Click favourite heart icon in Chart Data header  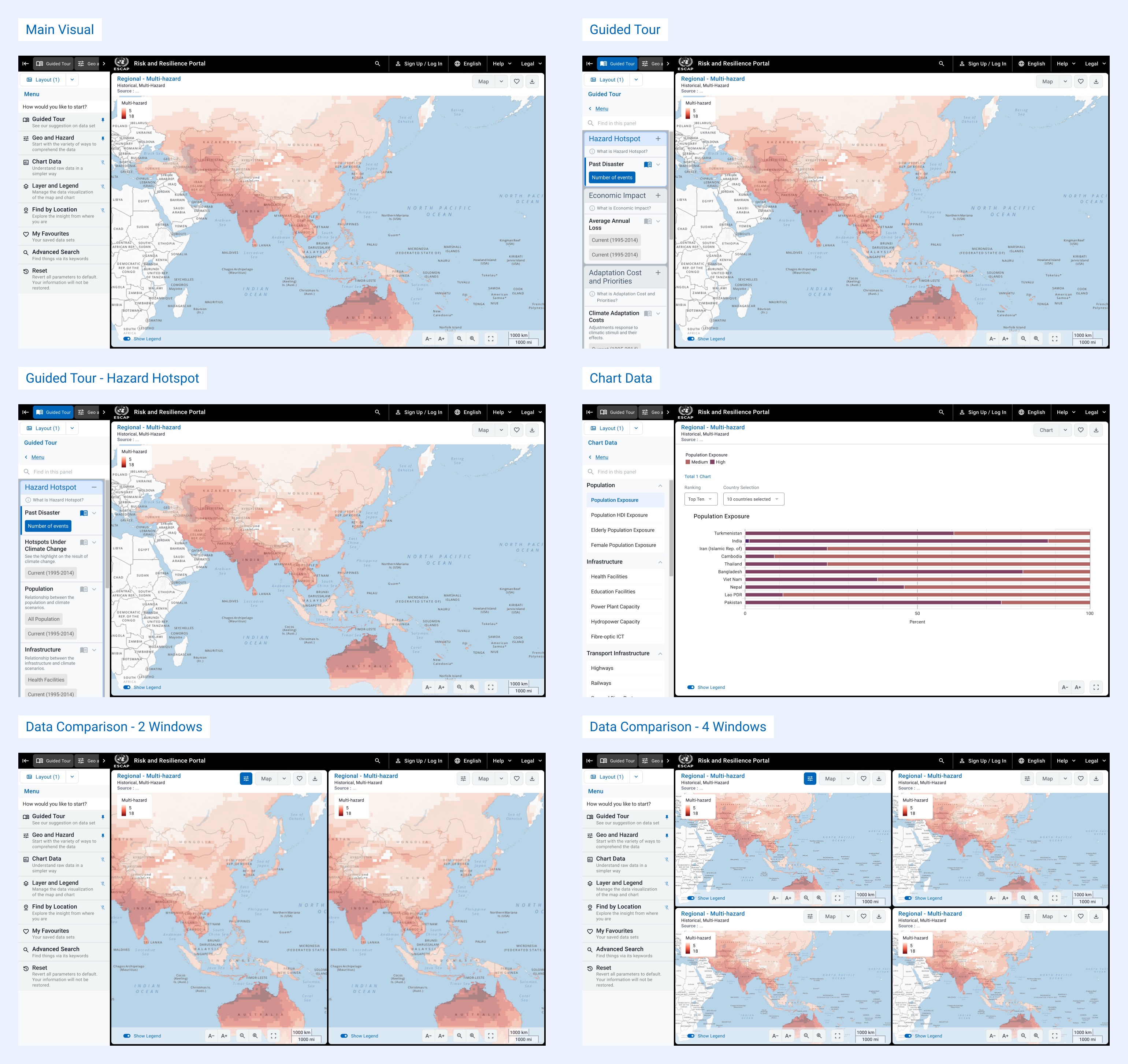1080,430
